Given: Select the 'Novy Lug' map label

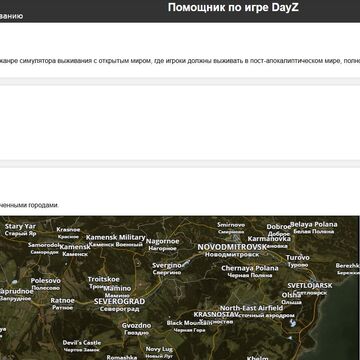Looking at the screenshot, I should [x=159, y=349].
